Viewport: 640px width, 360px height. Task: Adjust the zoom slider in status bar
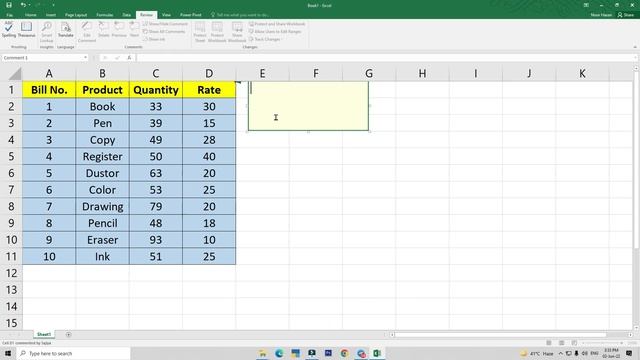(602, 343)
